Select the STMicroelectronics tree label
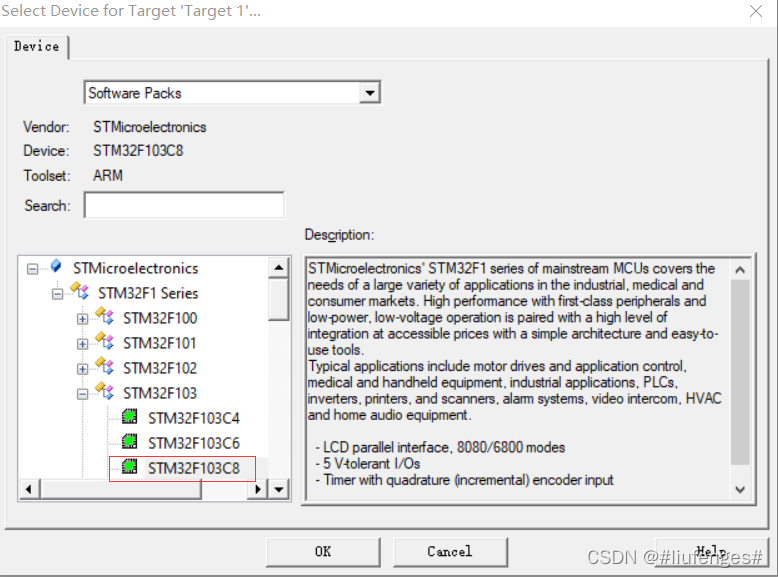The height and width of the screenshot is (577, 778). pyautogui.click(x=135, y=268)
